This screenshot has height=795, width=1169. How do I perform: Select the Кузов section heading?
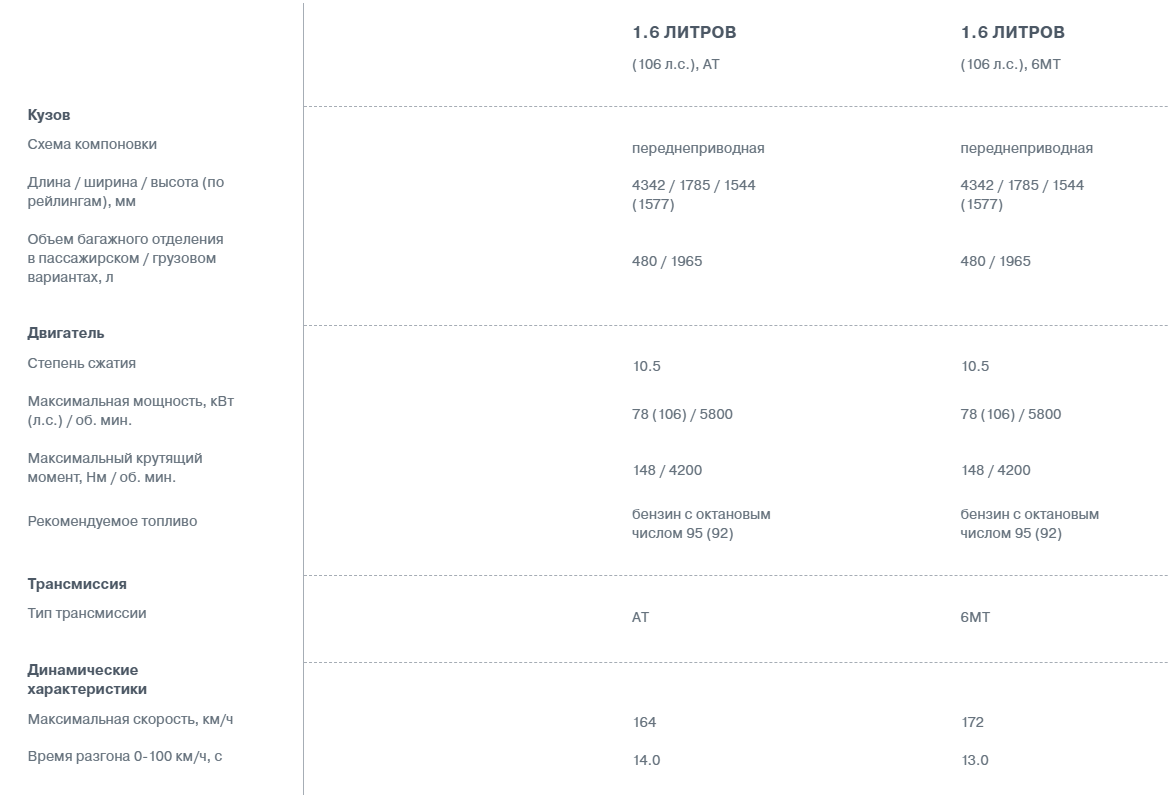pyautogui.click(x=49, y=115)
